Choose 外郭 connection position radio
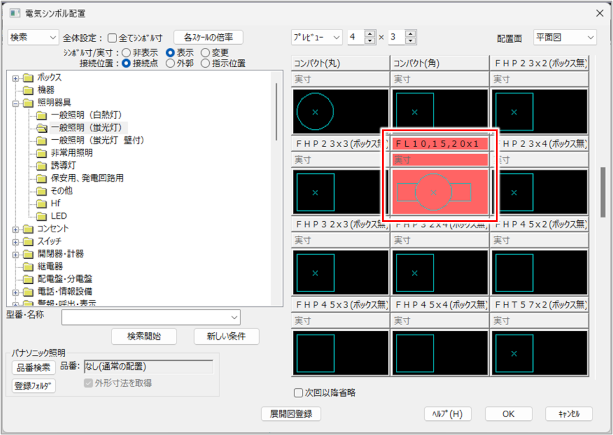The height and width of the screenshot is (435, 613). [x=172, y=63]
